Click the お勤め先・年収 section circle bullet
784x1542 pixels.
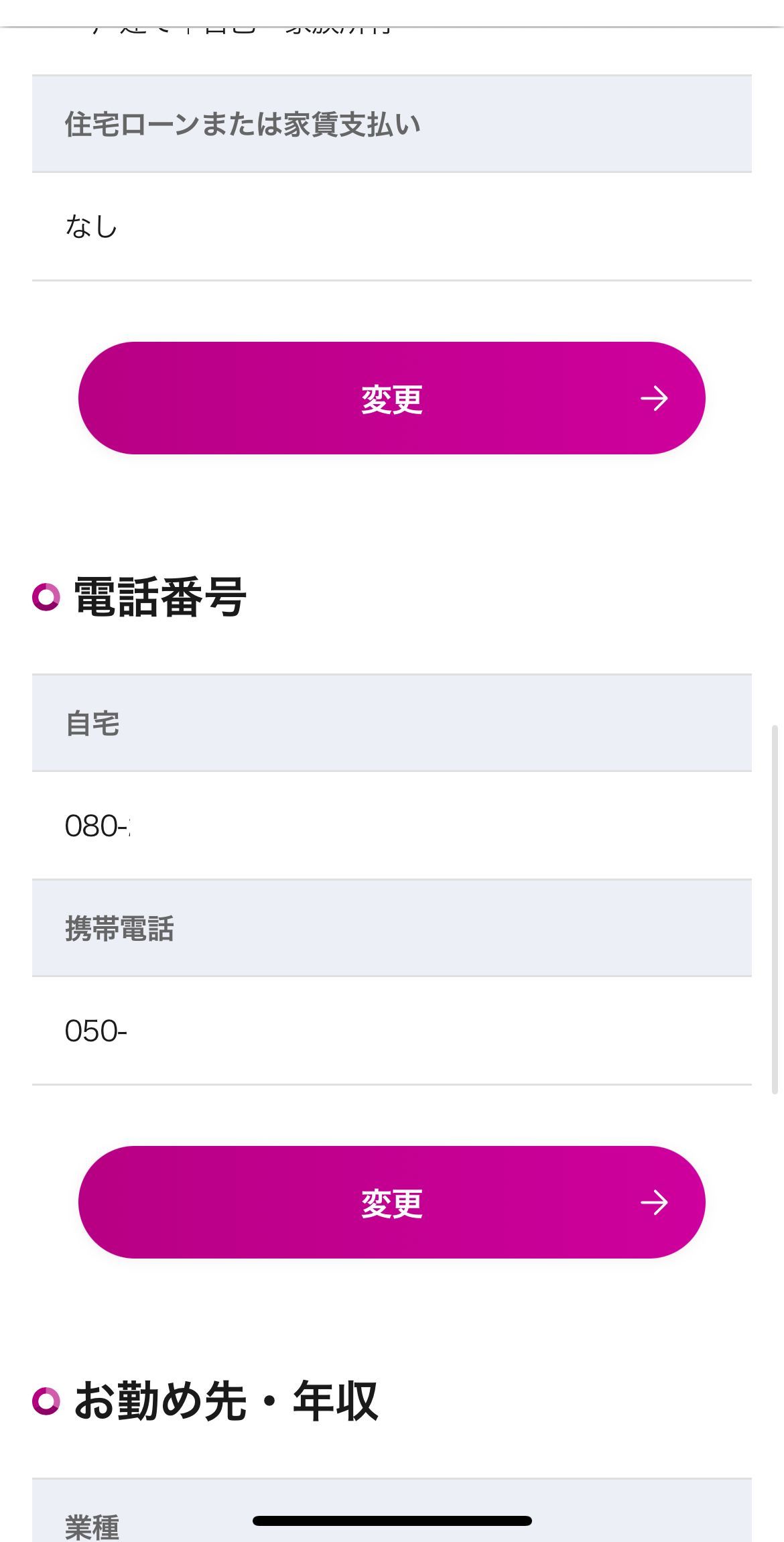tap(46, 1401)
